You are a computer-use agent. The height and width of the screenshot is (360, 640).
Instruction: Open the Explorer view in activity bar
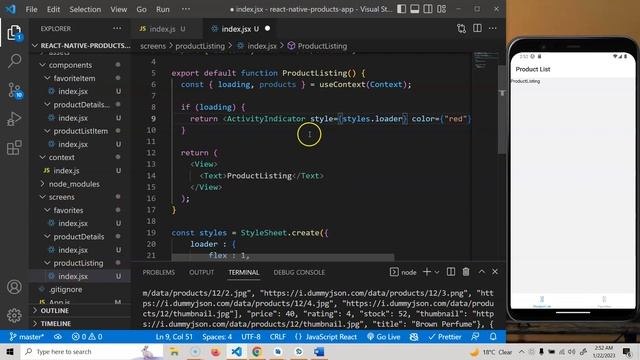pos(14,33)
